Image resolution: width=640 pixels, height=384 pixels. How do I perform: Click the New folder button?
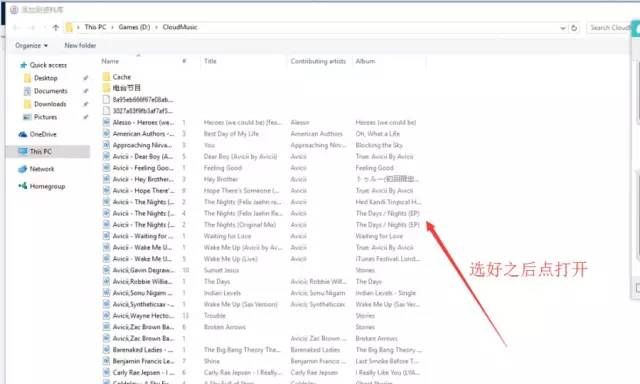tap(80, 45)
